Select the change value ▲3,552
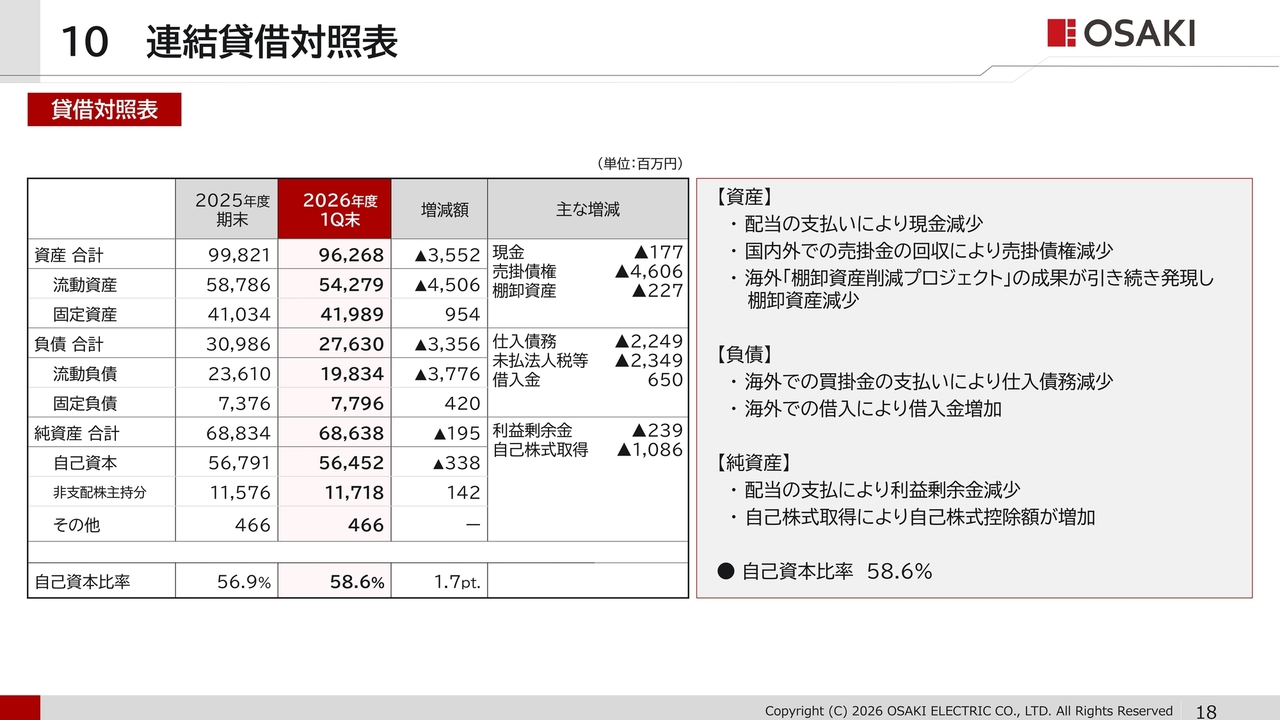The width and height of the screenshot is (1280, 720). click(x=448, y=254)
